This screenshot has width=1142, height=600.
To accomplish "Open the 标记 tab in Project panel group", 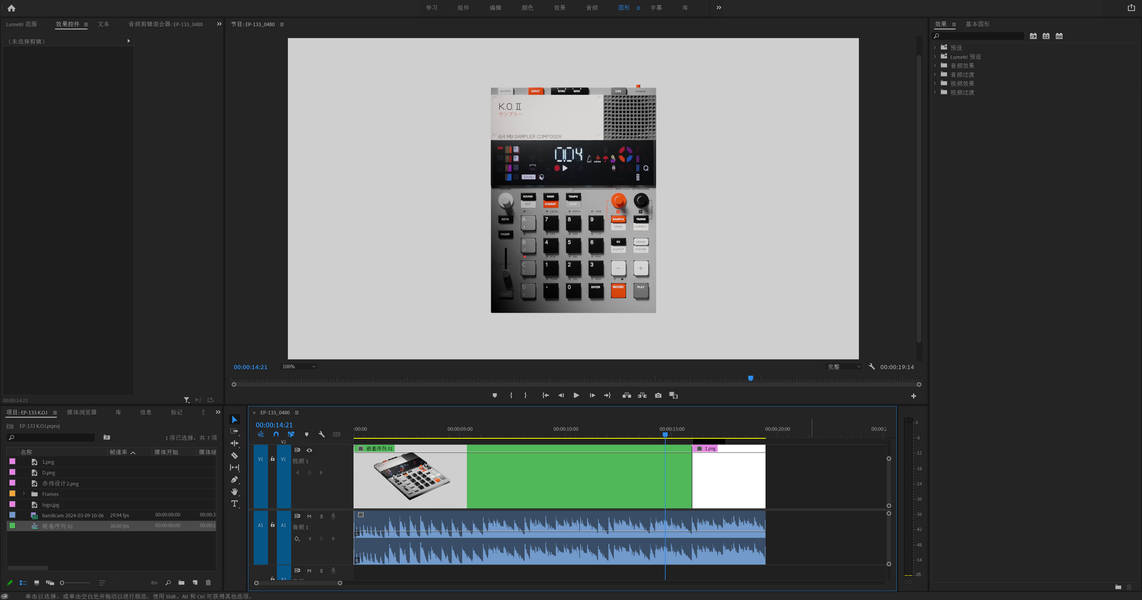I will 176,412.
